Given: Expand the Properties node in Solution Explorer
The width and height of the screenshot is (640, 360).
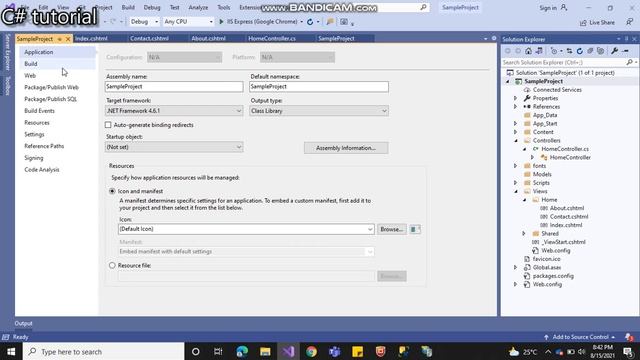Looking at the screenshot, I should (x=516, y=98).
